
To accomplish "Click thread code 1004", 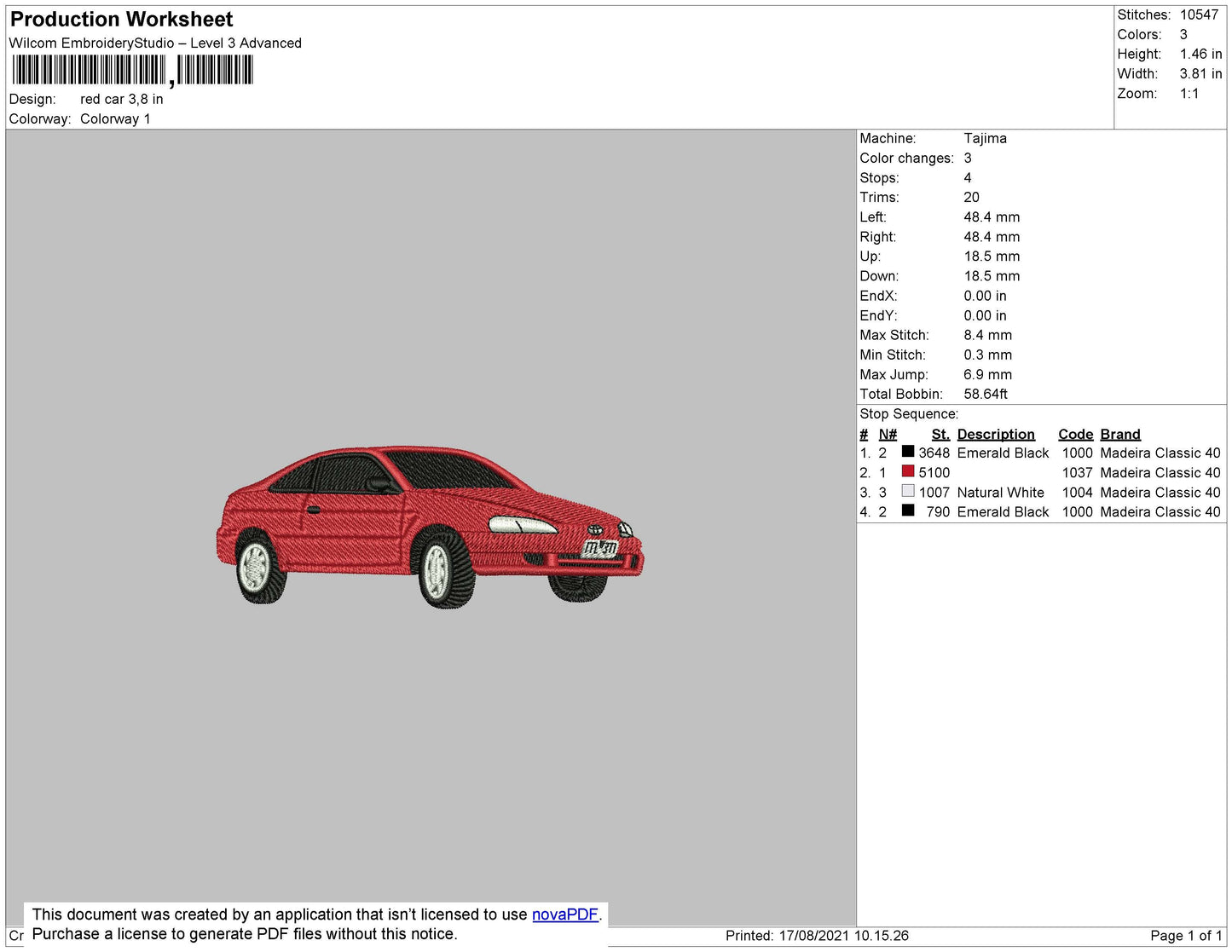I will [1077, 493].
